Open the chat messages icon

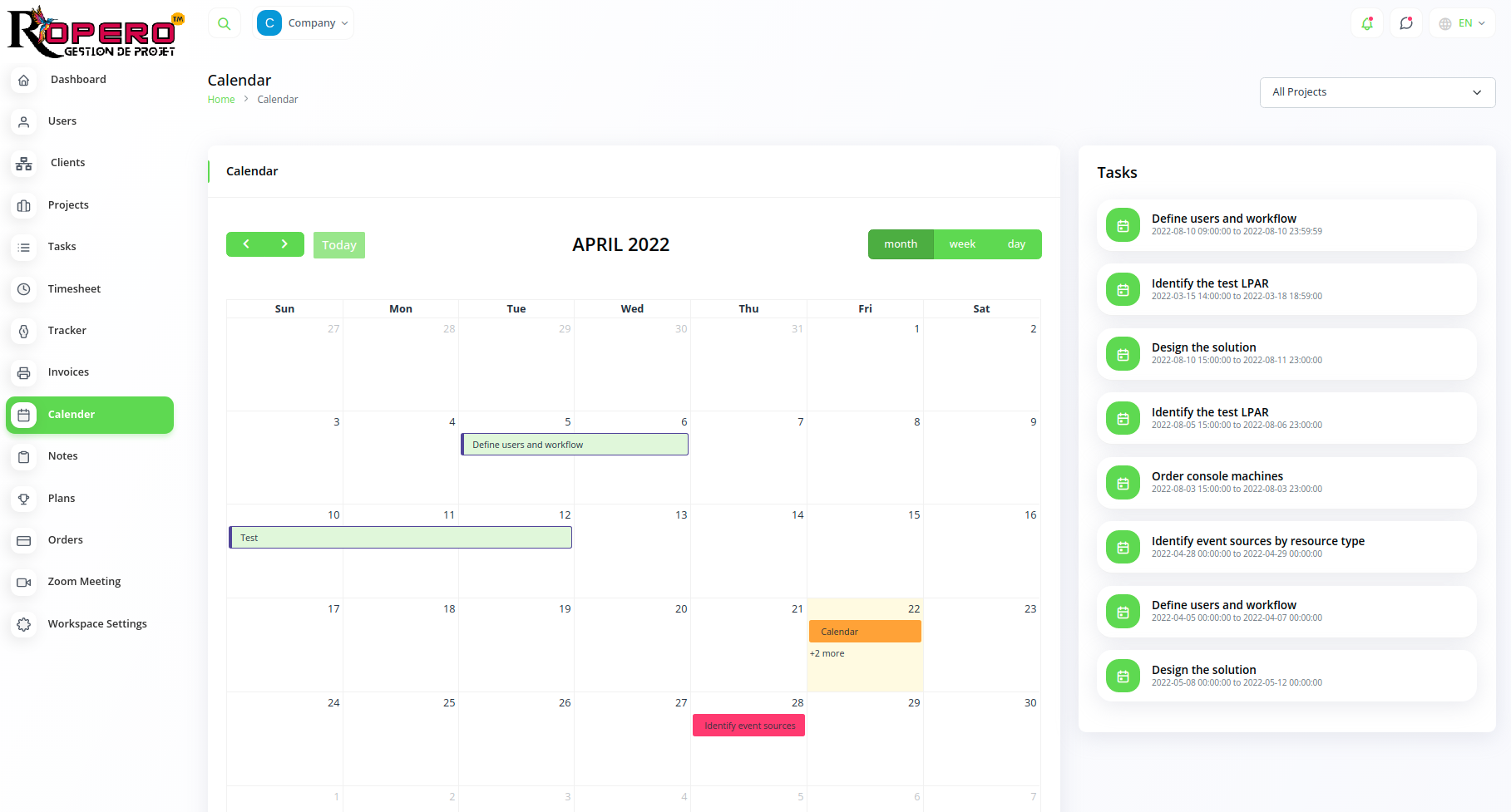(1406, 23)
